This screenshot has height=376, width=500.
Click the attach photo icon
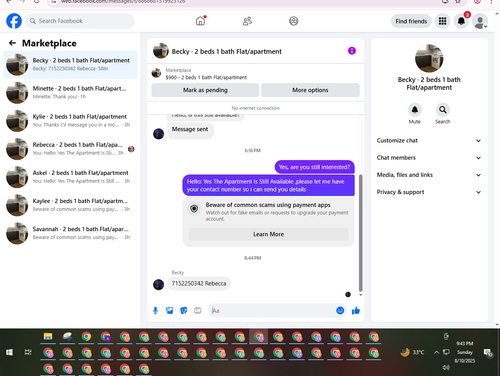[170, 311]
